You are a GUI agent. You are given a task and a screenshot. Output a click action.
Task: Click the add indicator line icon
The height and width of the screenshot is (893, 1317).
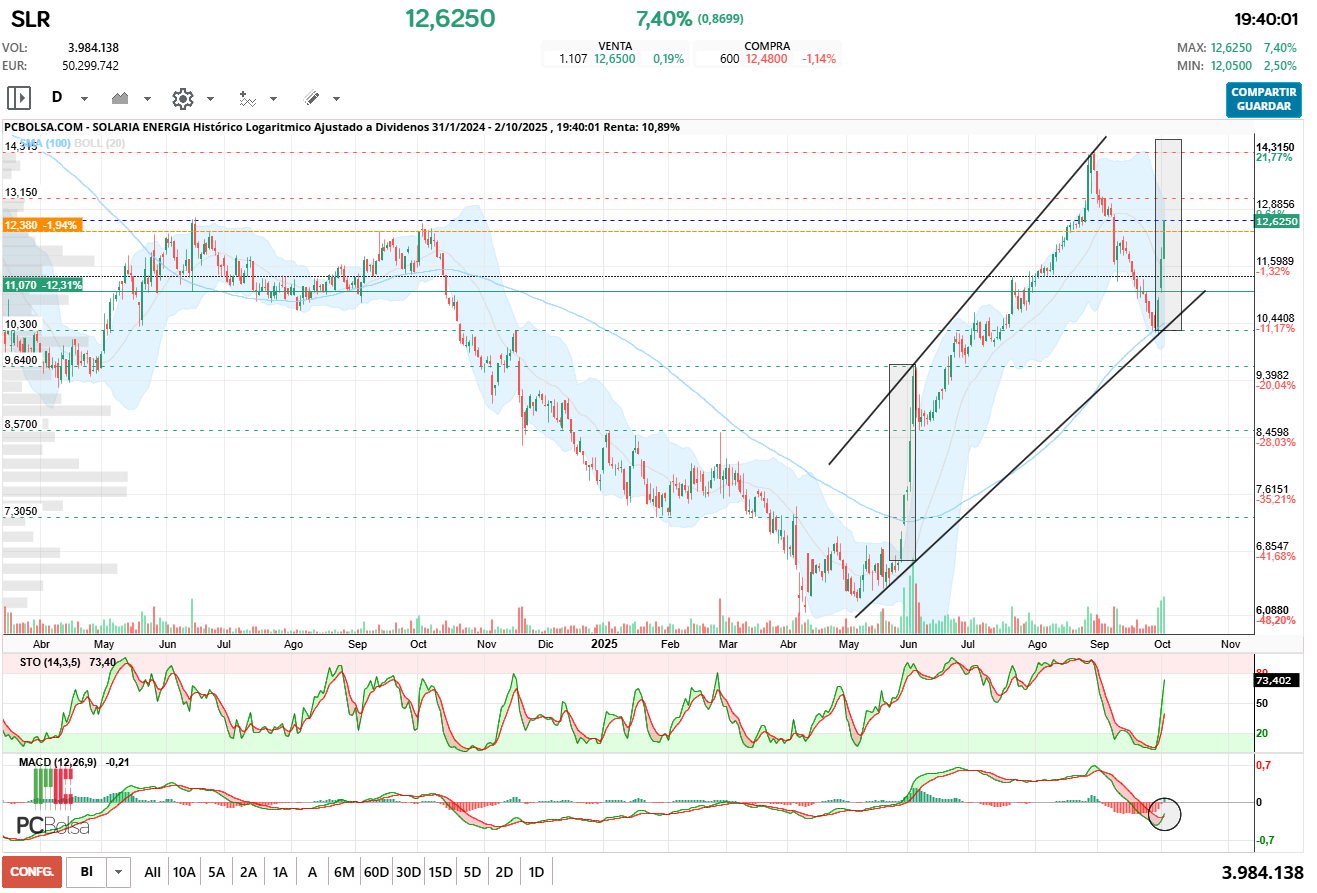(246, 98)
